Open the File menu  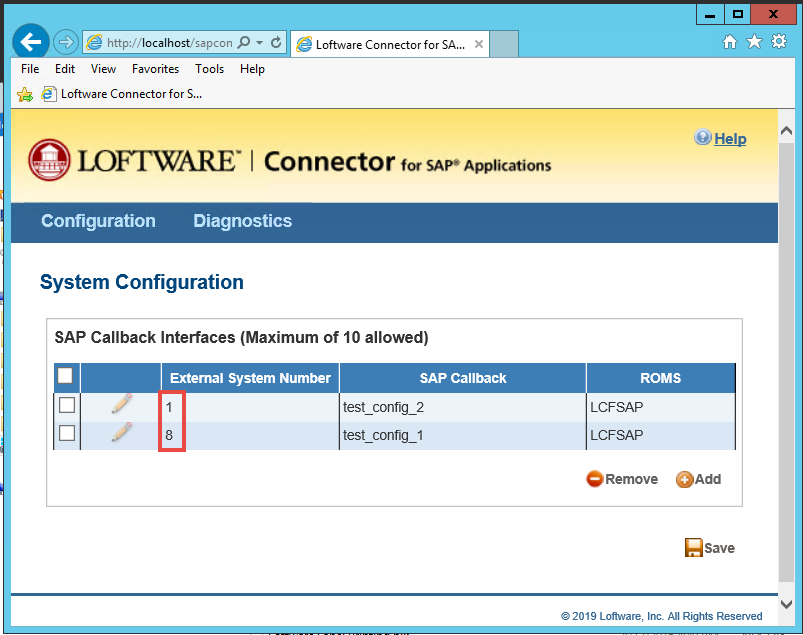pyautogui.click(x=30, y=69)
